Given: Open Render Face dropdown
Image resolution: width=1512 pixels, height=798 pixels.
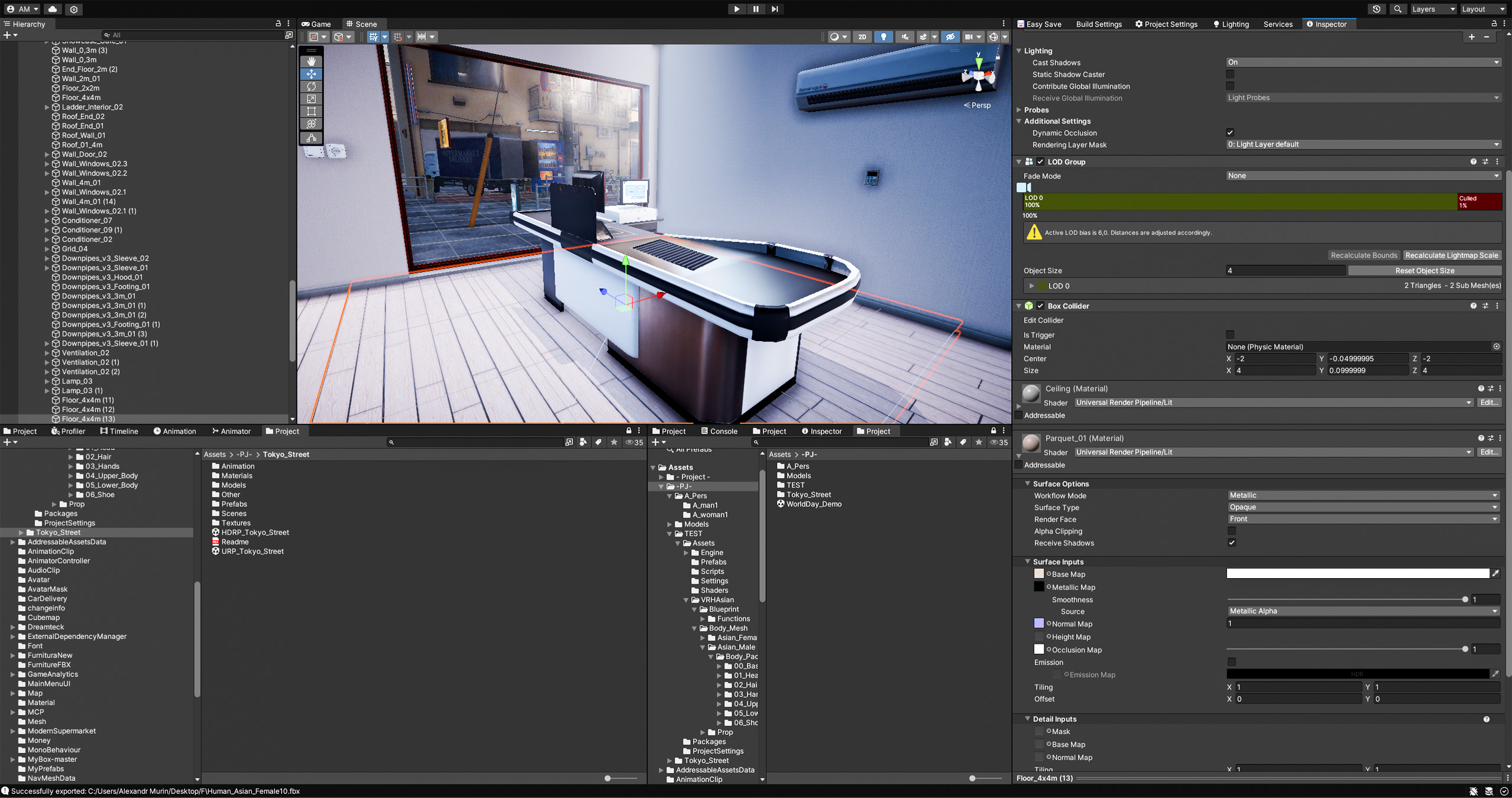Looking at the screenshot, I should tap(1364, 519).
